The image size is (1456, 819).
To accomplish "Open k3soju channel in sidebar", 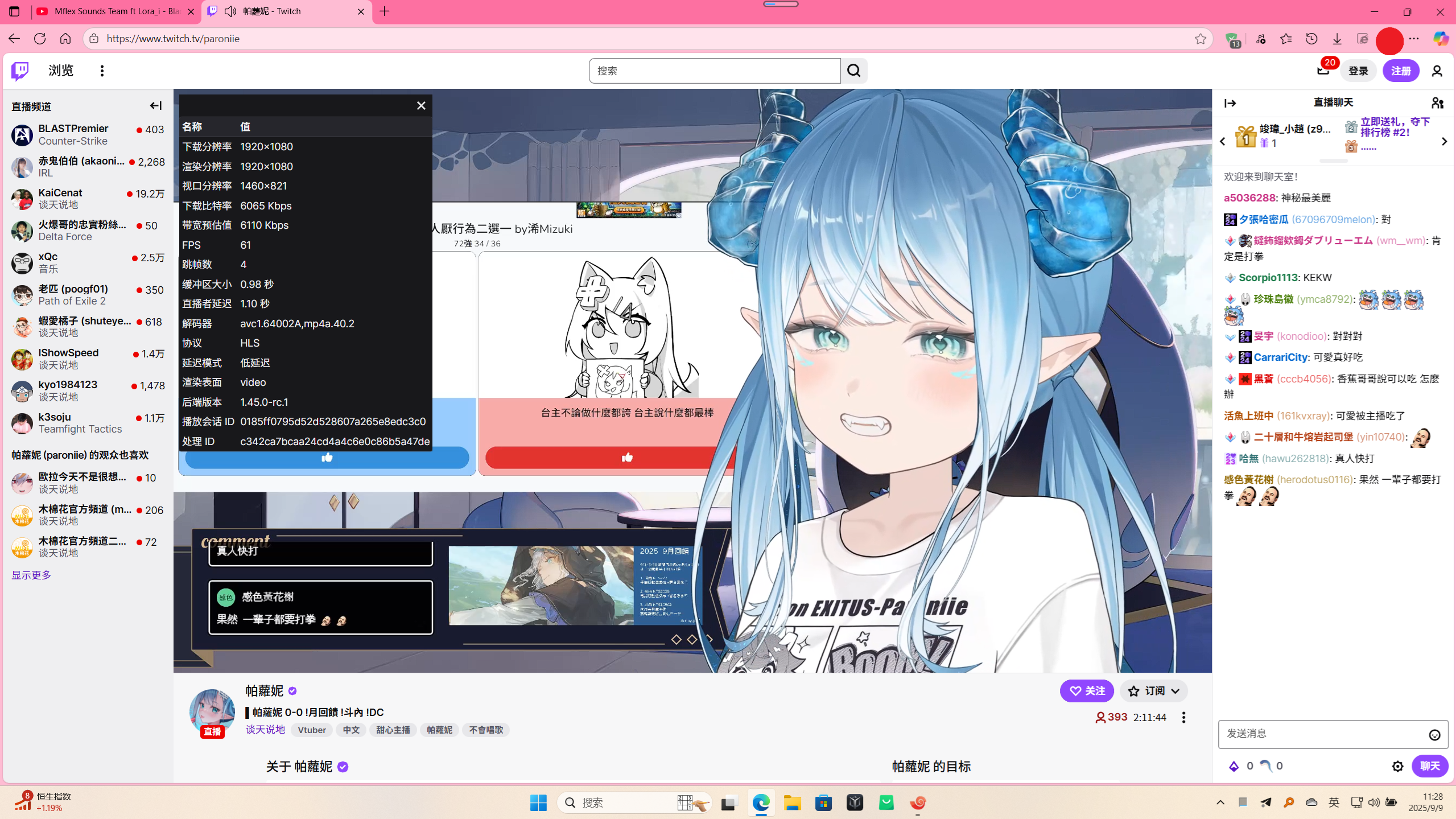I will click(88, 423).
